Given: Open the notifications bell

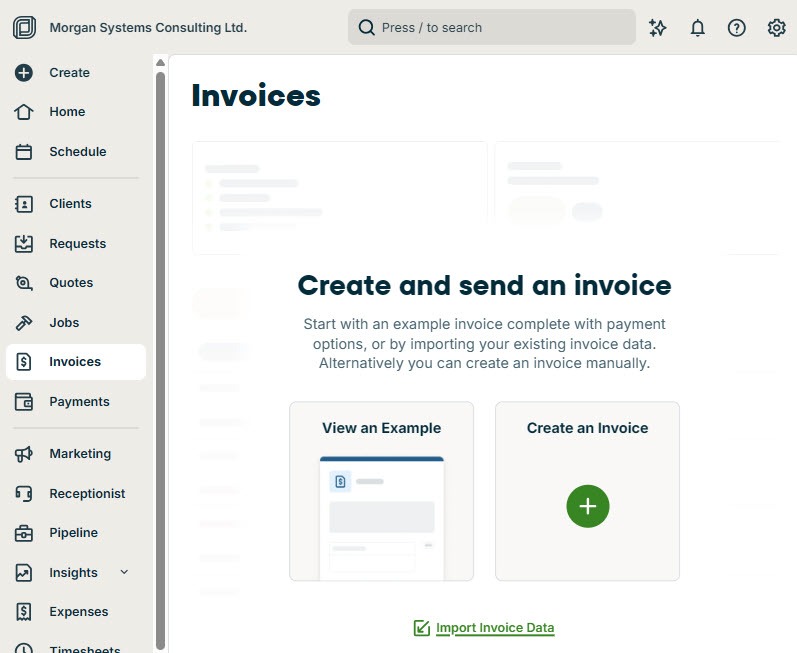Looking at the screenshot, I should tap(697, 27).
